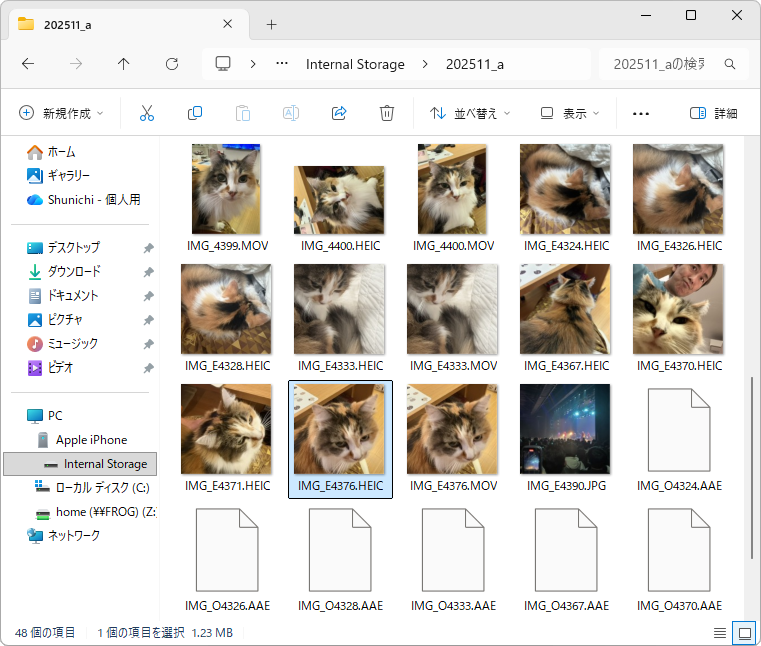Select IMG_4399.MOV thumbnail
The image size is (761, 646).
point(226,189)
